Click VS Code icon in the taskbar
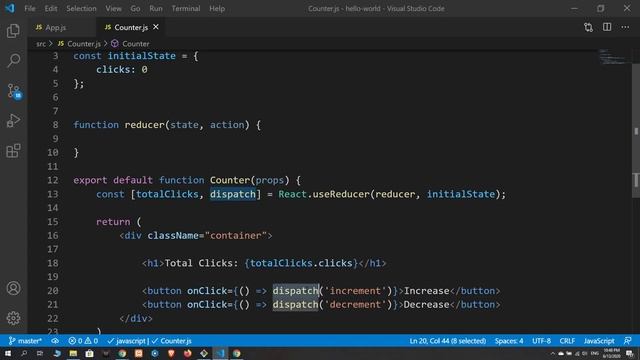Screen dimensions: 640x360 [x=220, y=353]
